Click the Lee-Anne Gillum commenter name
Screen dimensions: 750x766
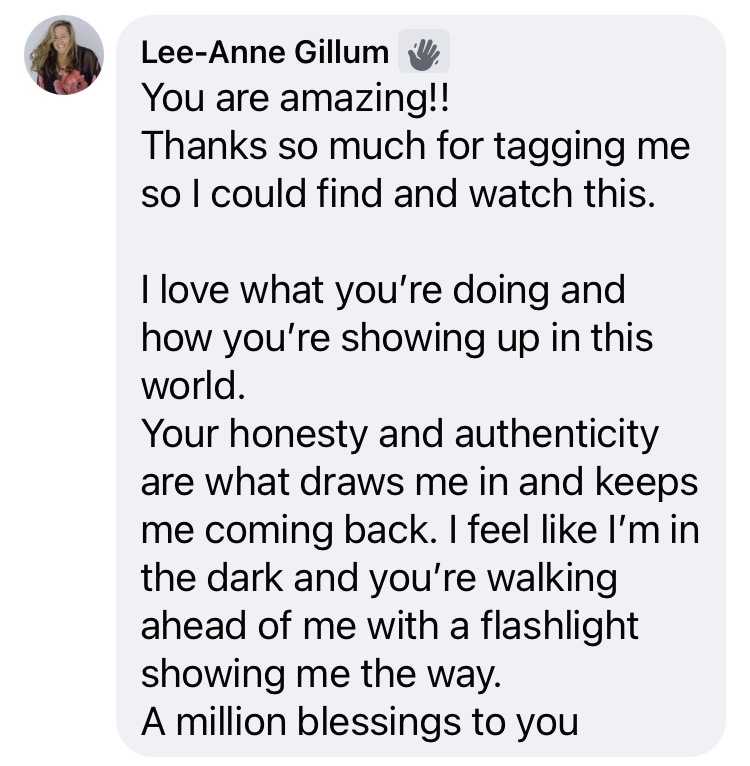[263, 52]
